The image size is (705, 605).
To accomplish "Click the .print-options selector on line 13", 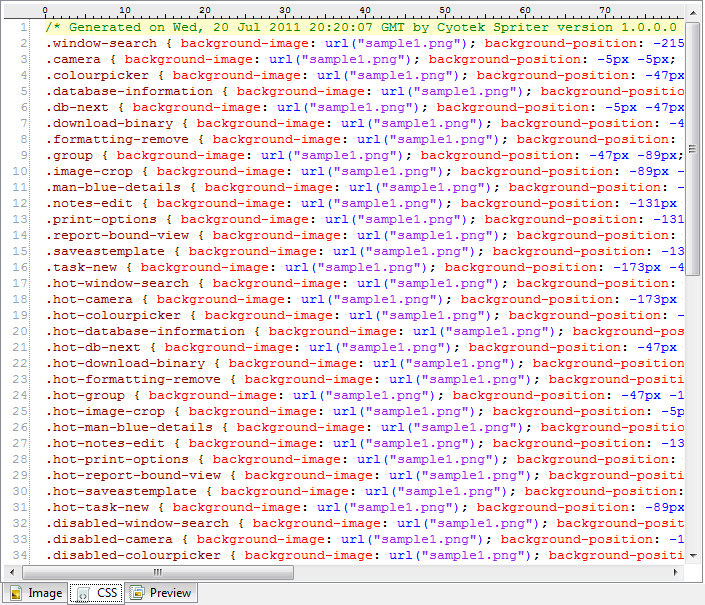I will (x=101, y=219).
